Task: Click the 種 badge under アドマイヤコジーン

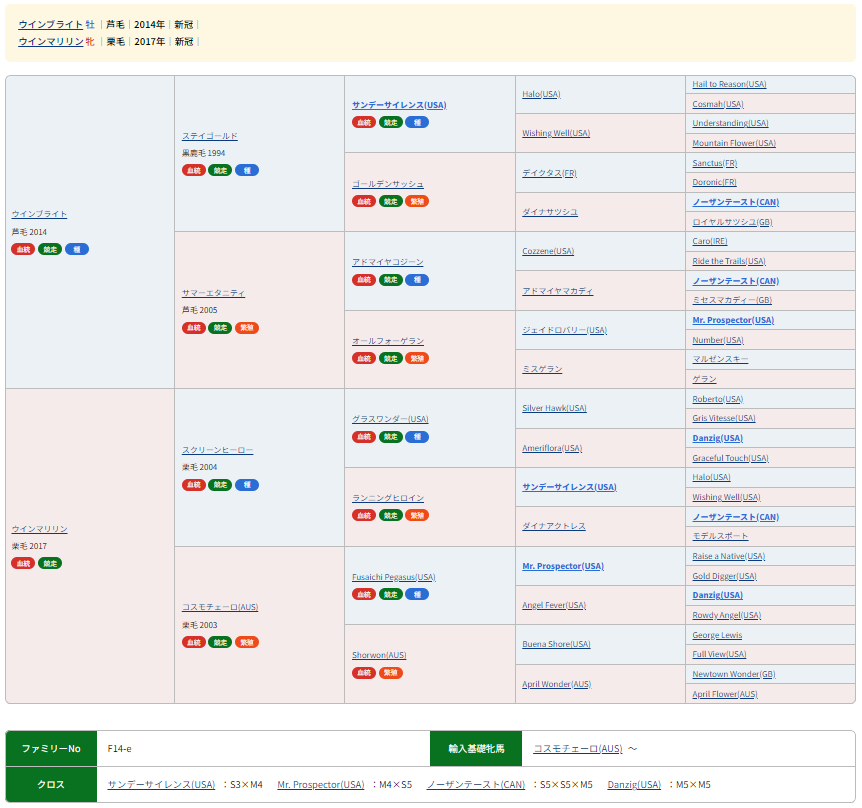Action: (417, 280)
